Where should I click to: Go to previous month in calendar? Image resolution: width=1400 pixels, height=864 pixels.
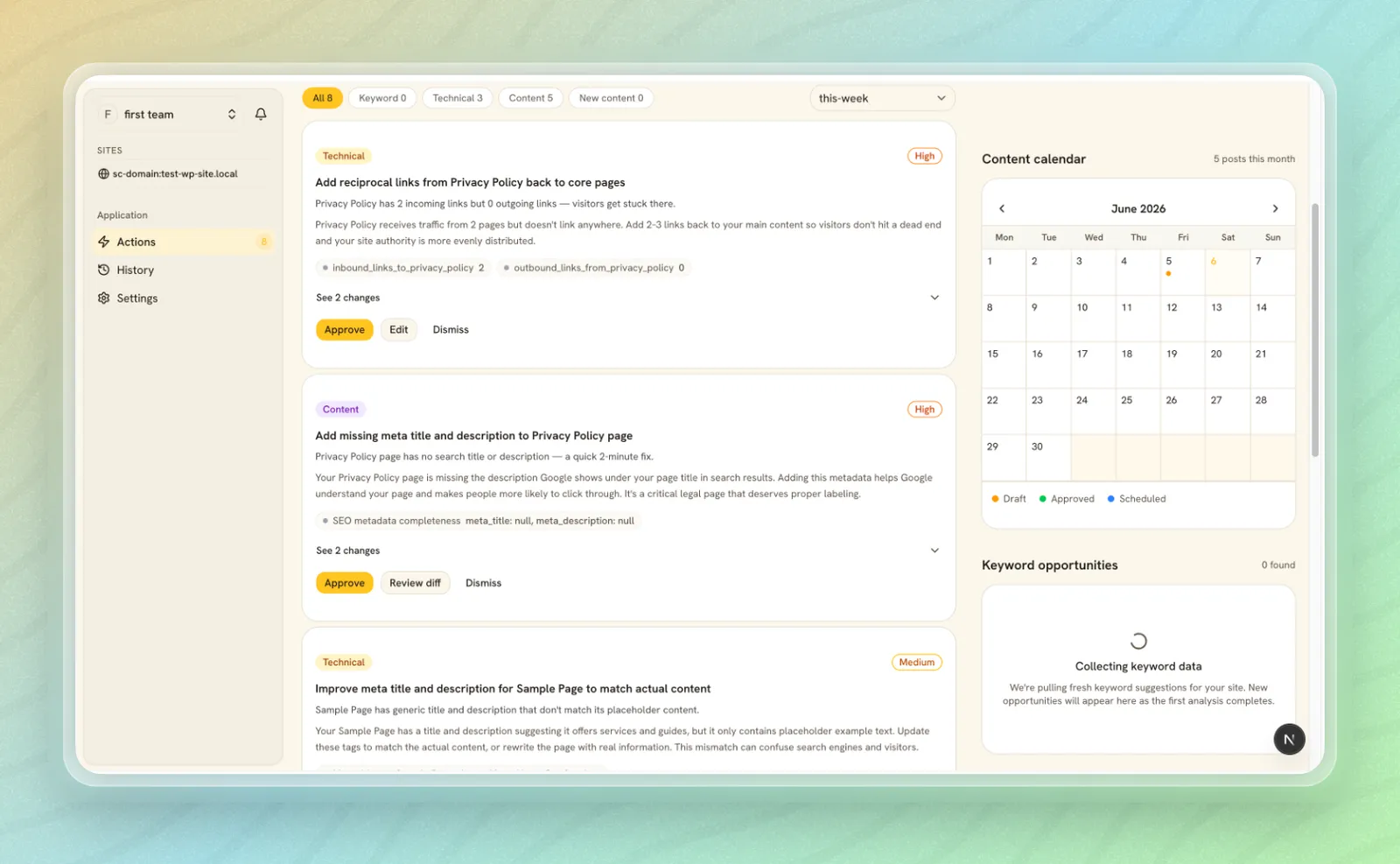[1002, 208]
